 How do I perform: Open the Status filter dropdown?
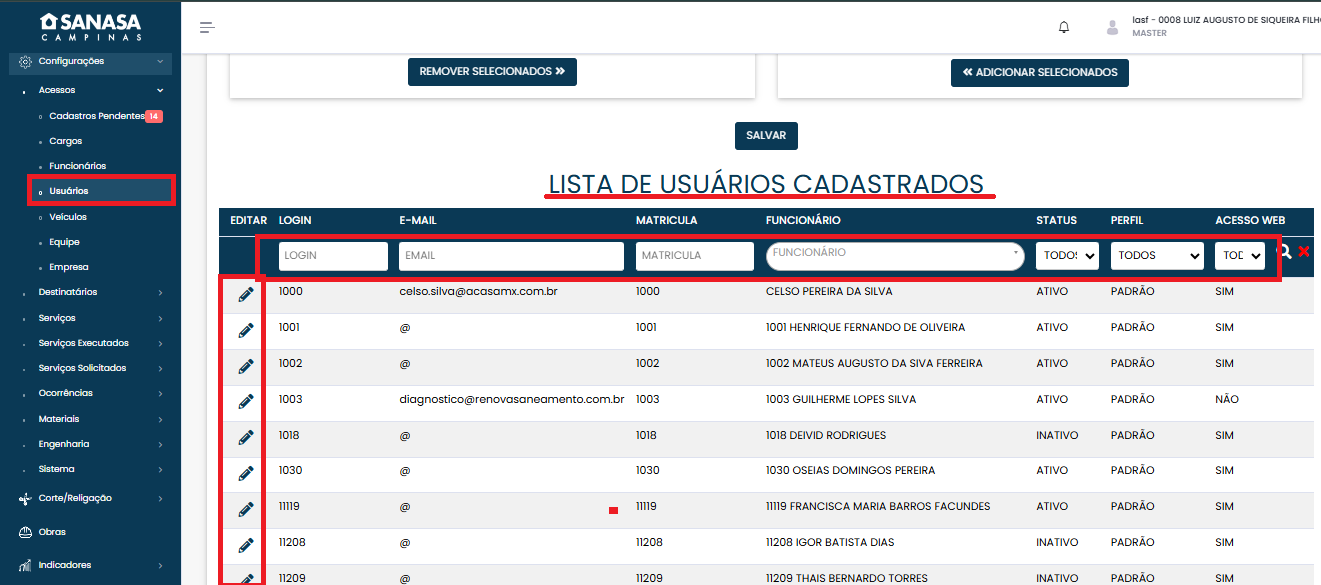point(1067,256)
